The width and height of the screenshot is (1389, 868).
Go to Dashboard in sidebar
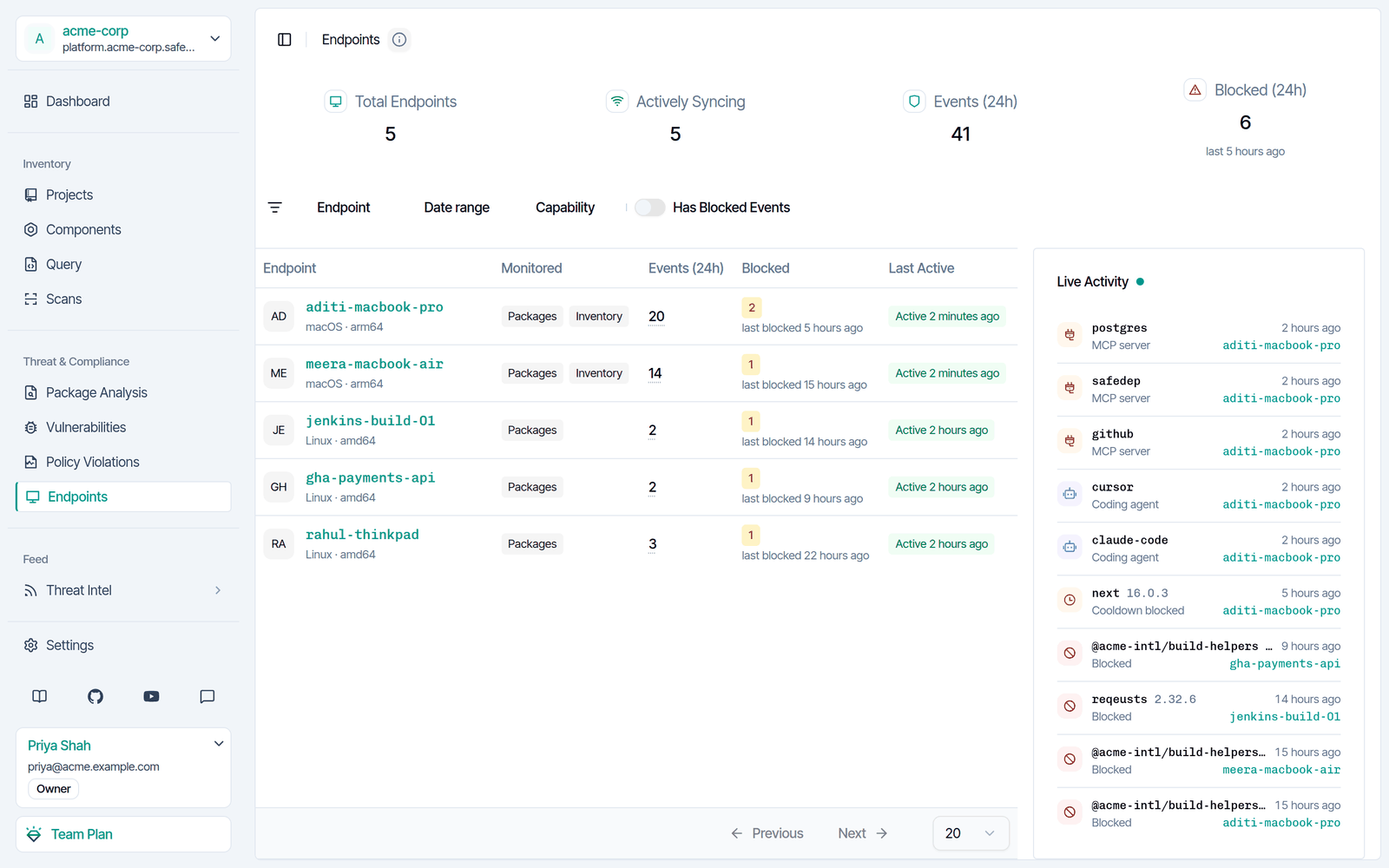tap(123, 102)
